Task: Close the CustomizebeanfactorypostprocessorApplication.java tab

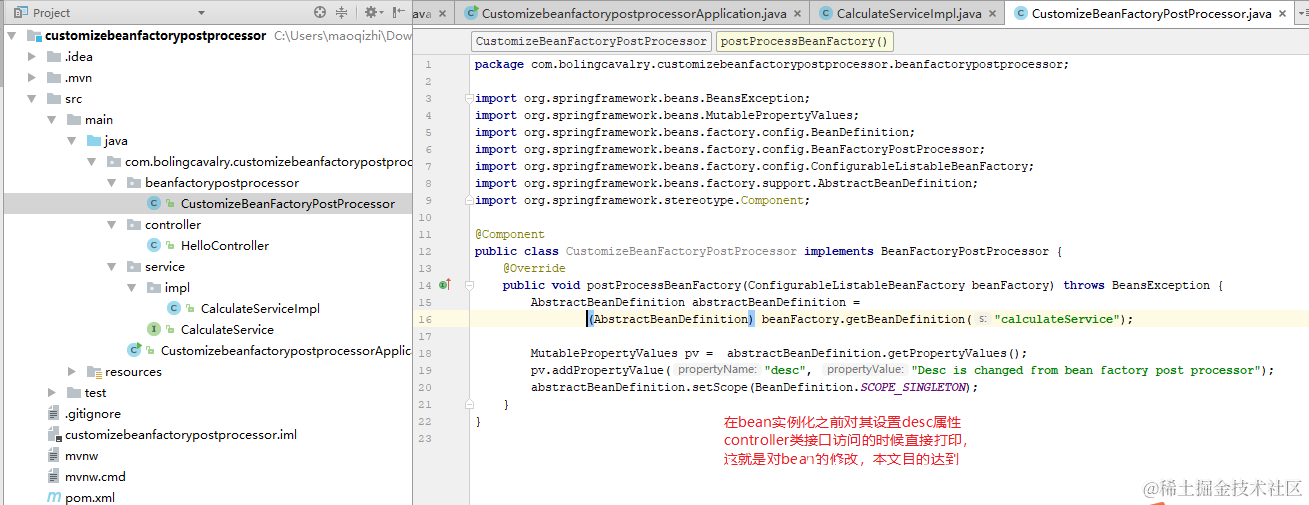Action: coord(797,13)
